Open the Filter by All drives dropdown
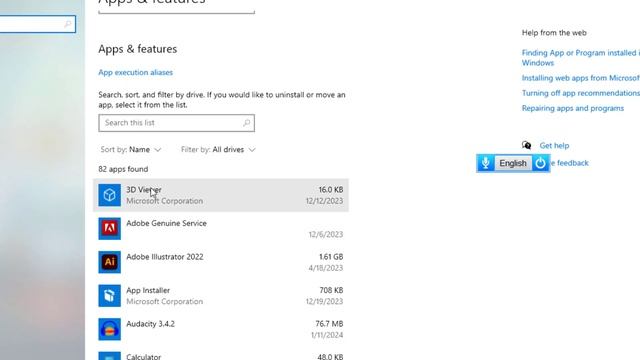 click(218, 150)
